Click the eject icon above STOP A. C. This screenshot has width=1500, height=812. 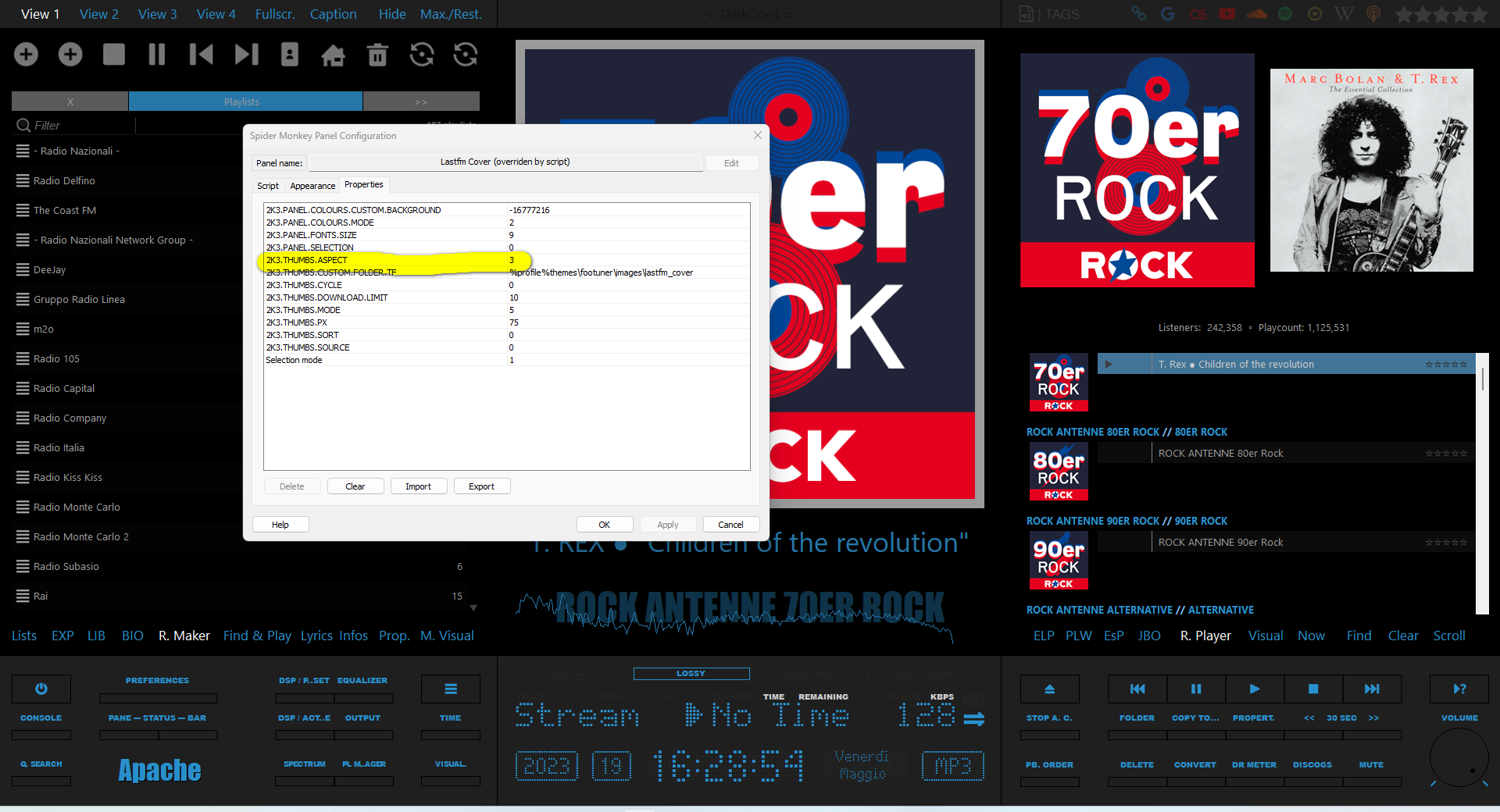pyautogui.click(x=1049, y=689)
